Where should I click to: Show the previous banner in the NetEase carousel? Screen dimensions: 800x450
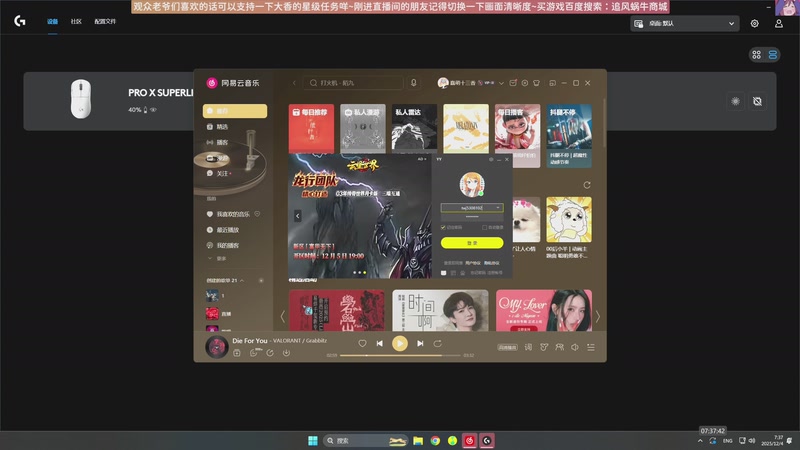(x=283, y=316)
